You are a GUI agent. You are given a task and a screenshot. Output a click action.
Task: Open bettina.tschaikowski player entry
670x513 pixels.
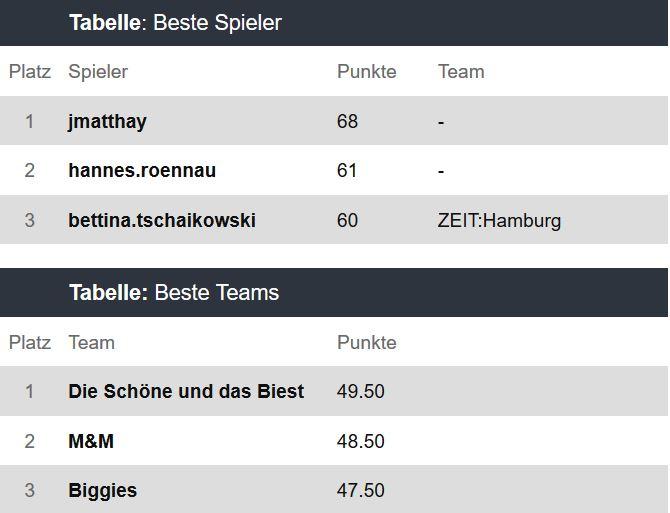click(162, 220)
